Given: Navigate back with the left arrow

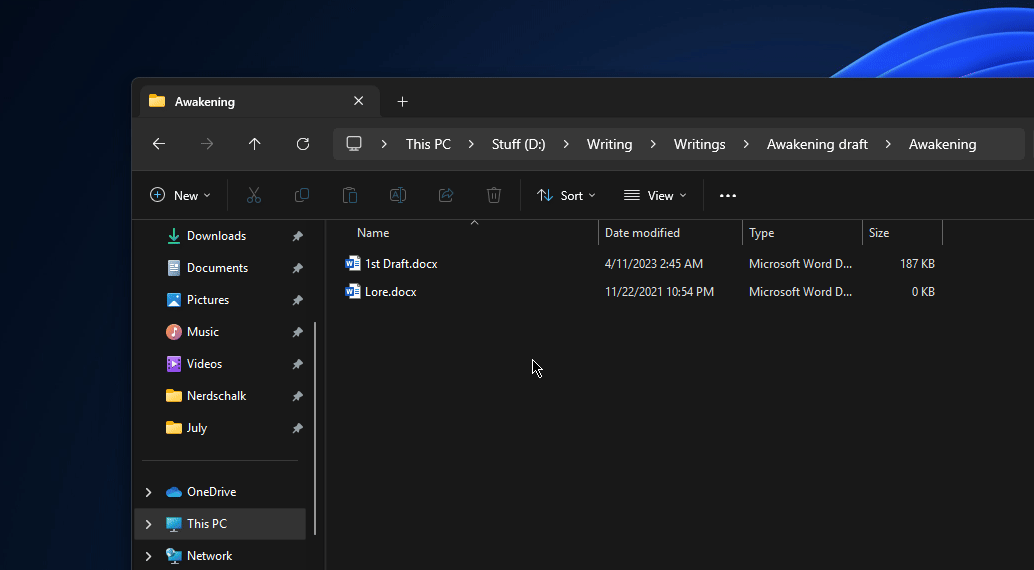Looking at the screenshot, I should tap(159, 144).
